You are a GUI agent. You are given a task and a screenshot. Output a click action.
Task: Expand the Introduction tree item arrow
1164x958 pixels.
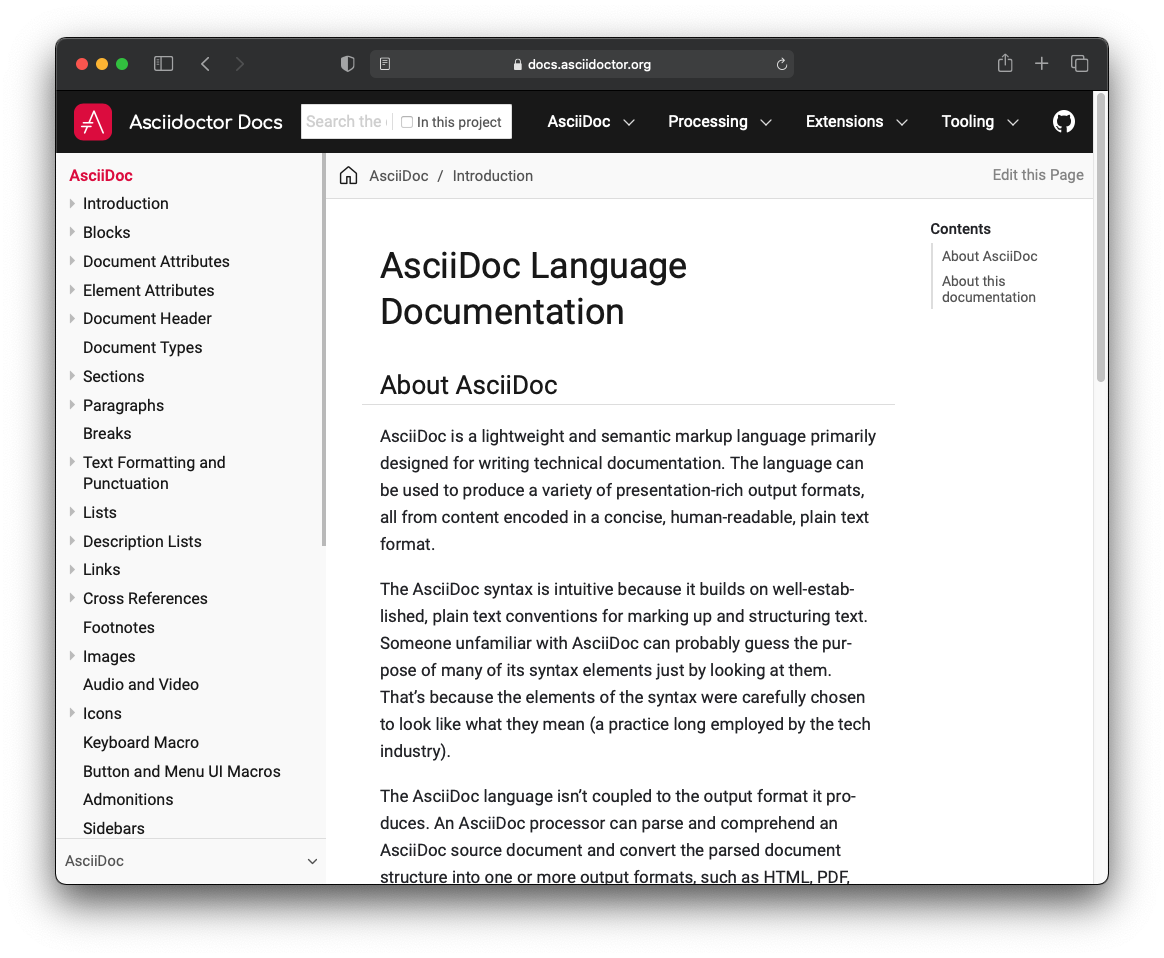pos(72,203)
